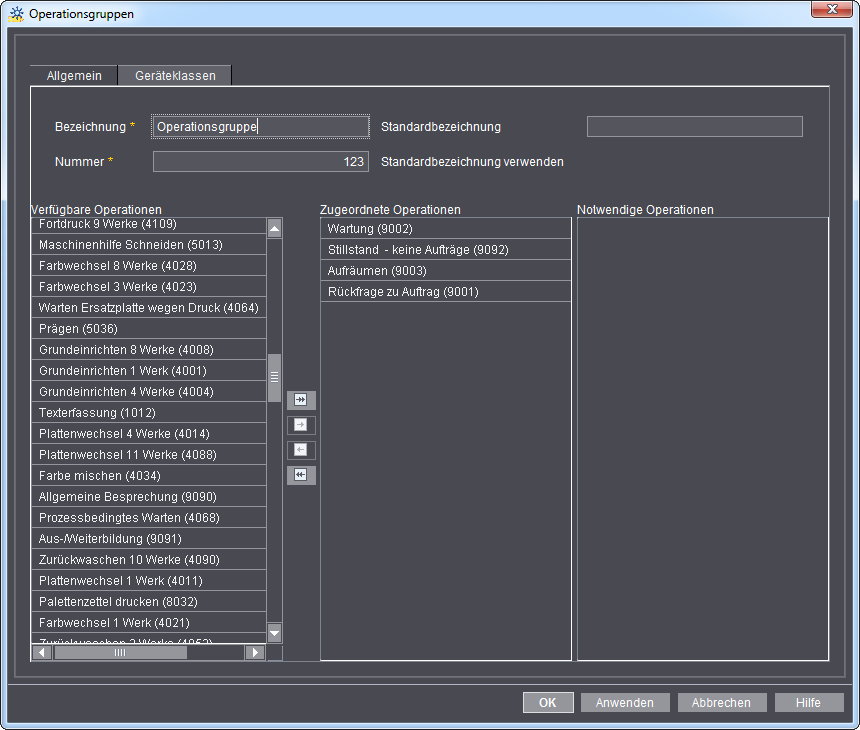Focus the Nummer input field
The width and height of the screenshot is (860, 730).
(x=260, y=161)
